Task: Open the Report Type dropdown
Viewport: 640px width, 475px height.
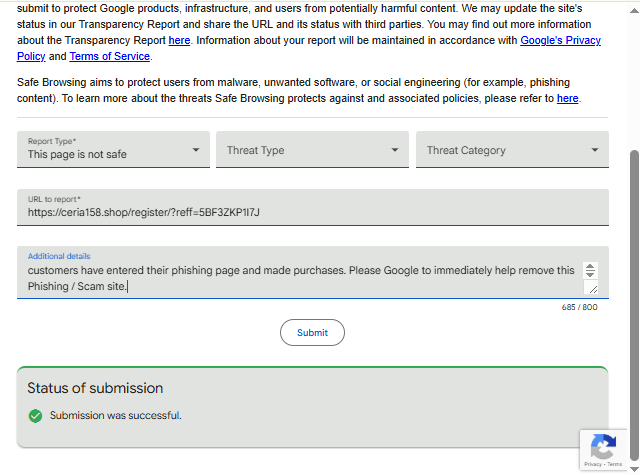Action: tap(113, 150)
